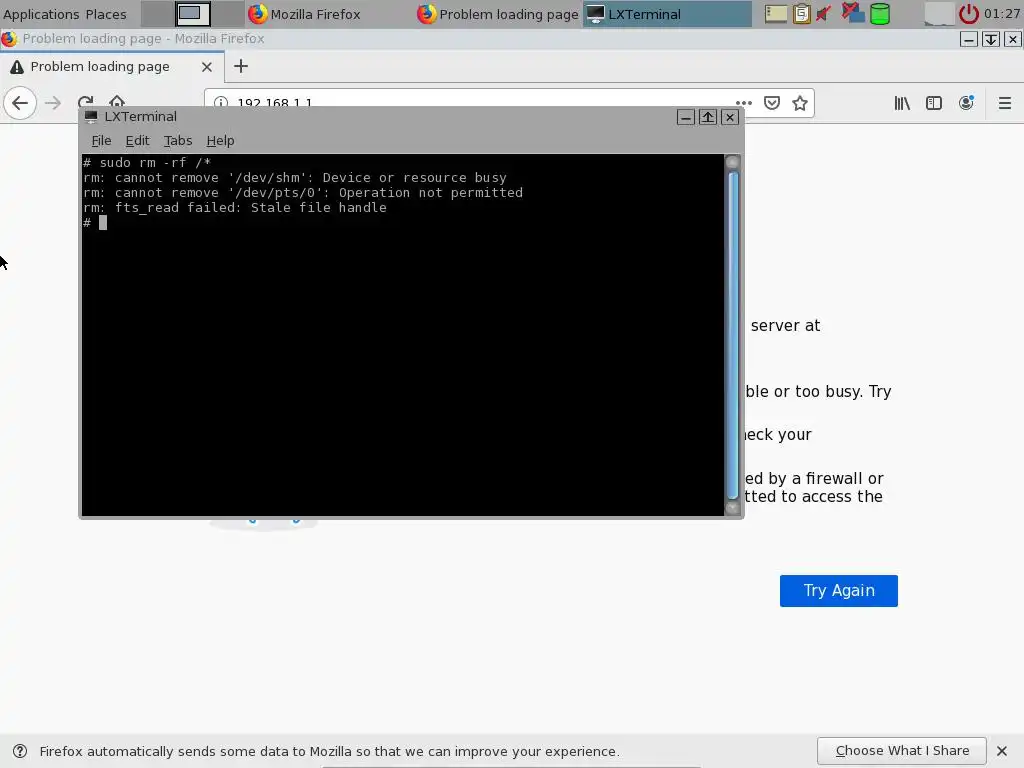Viewport: 1024px width, 768px height.
Task: Dismiss the Firefox data notification bar
Action: (1002, 750)
